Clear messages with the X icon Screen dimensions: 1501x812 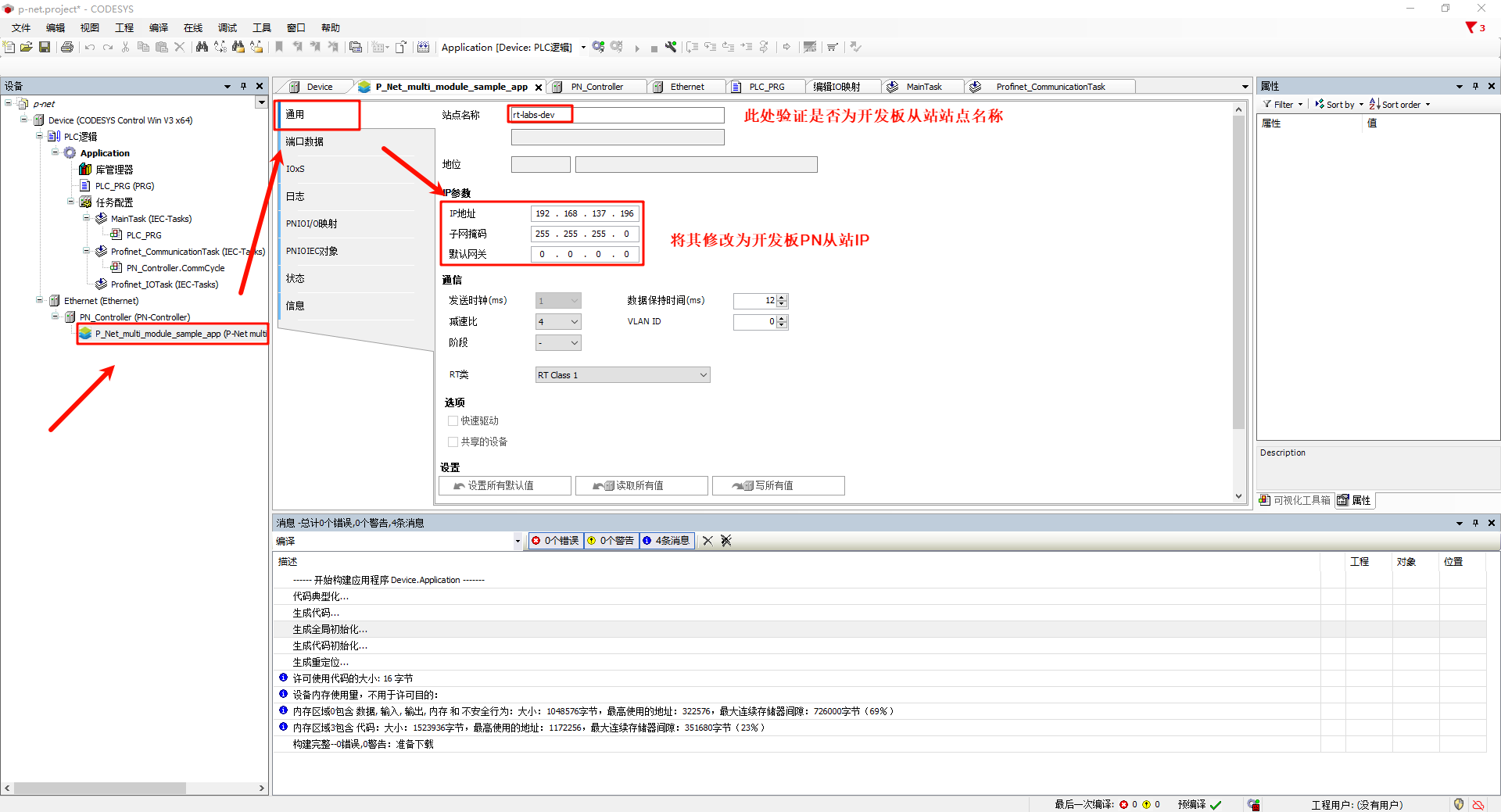[708, 541]
